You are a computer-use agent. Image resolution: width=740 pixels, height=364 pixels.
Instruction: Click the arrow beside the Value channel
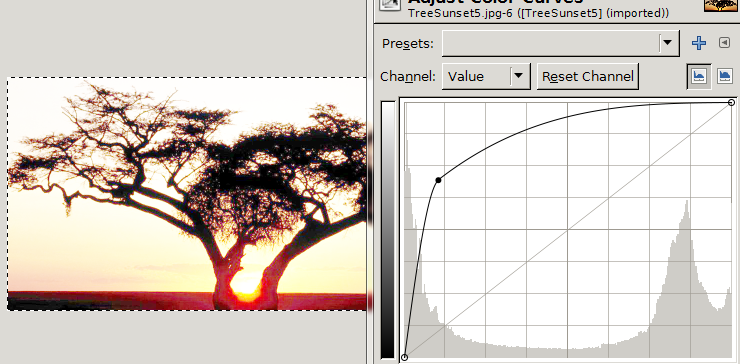pyautogui.click(x=518, y=76)
